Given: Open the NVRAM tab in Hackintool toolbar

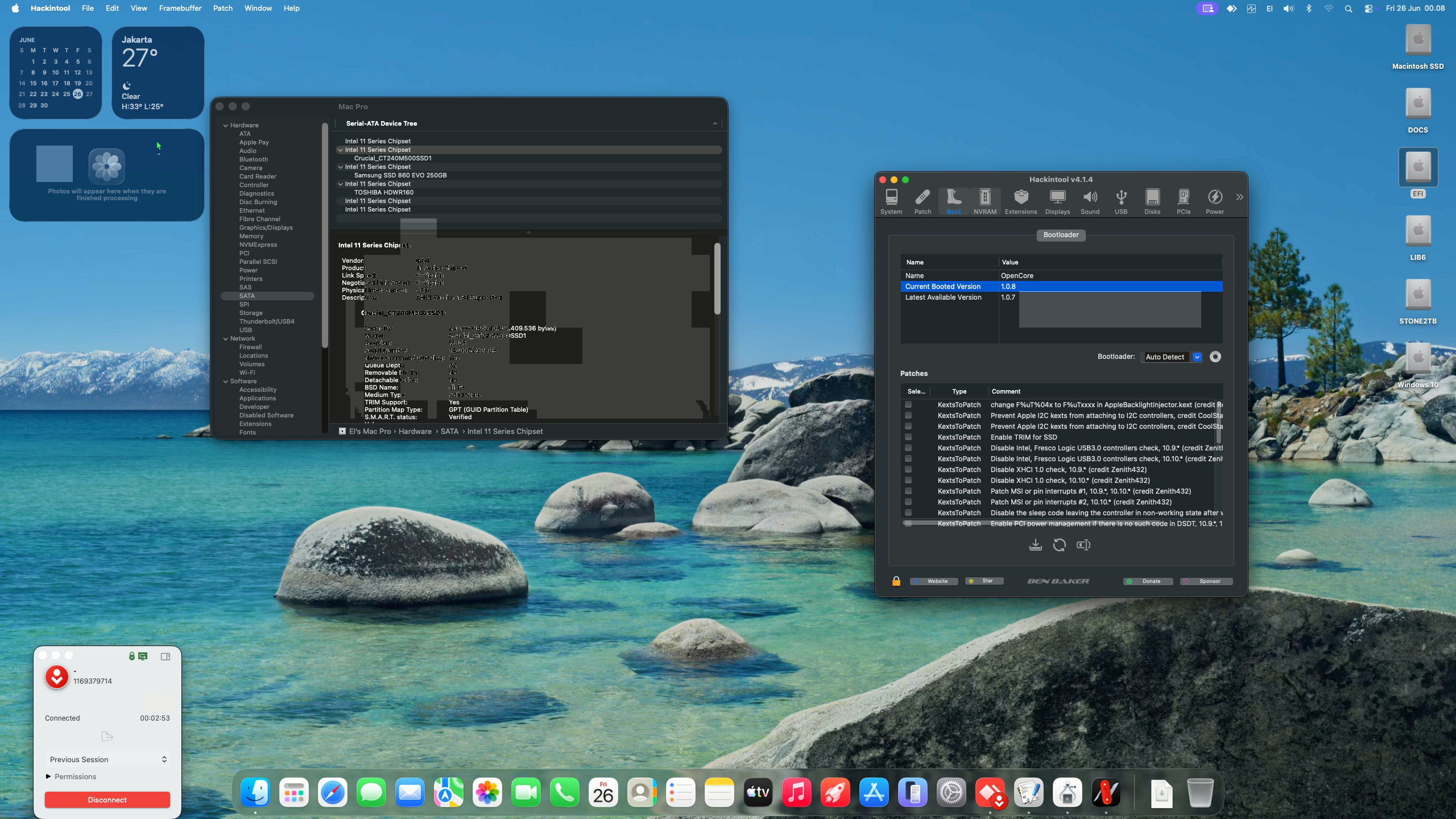Looking at the screenshot, I should [985, 202].
